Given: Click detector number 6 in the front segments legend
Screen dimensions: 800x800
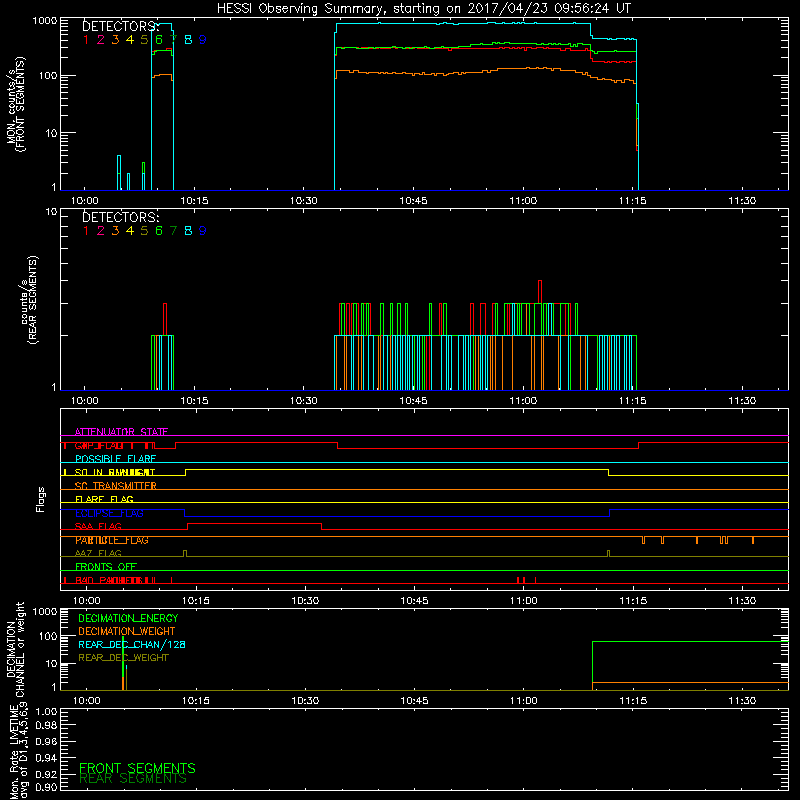Looking at the screenshot, I should pos(159,39).
